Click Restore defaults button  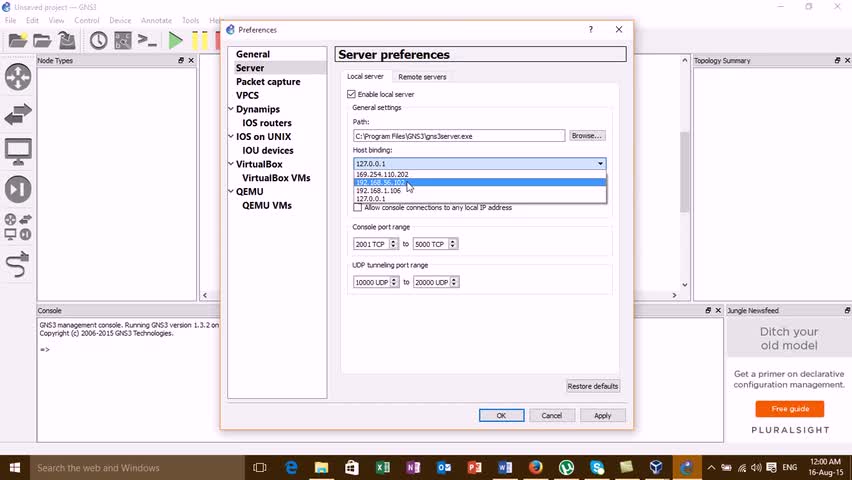(x=593, y=386)
